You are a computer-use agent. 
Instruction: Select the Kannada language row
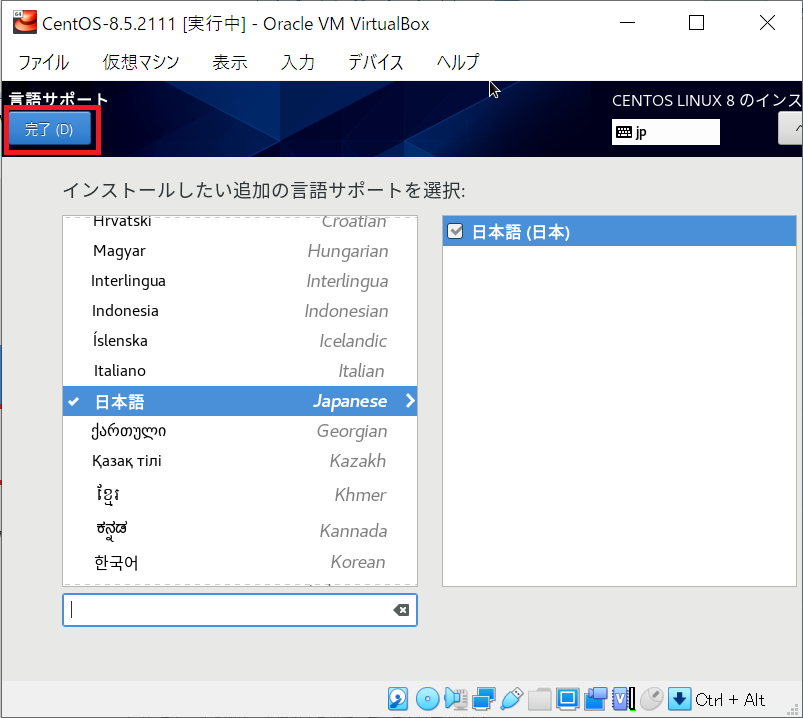(240, 530)
